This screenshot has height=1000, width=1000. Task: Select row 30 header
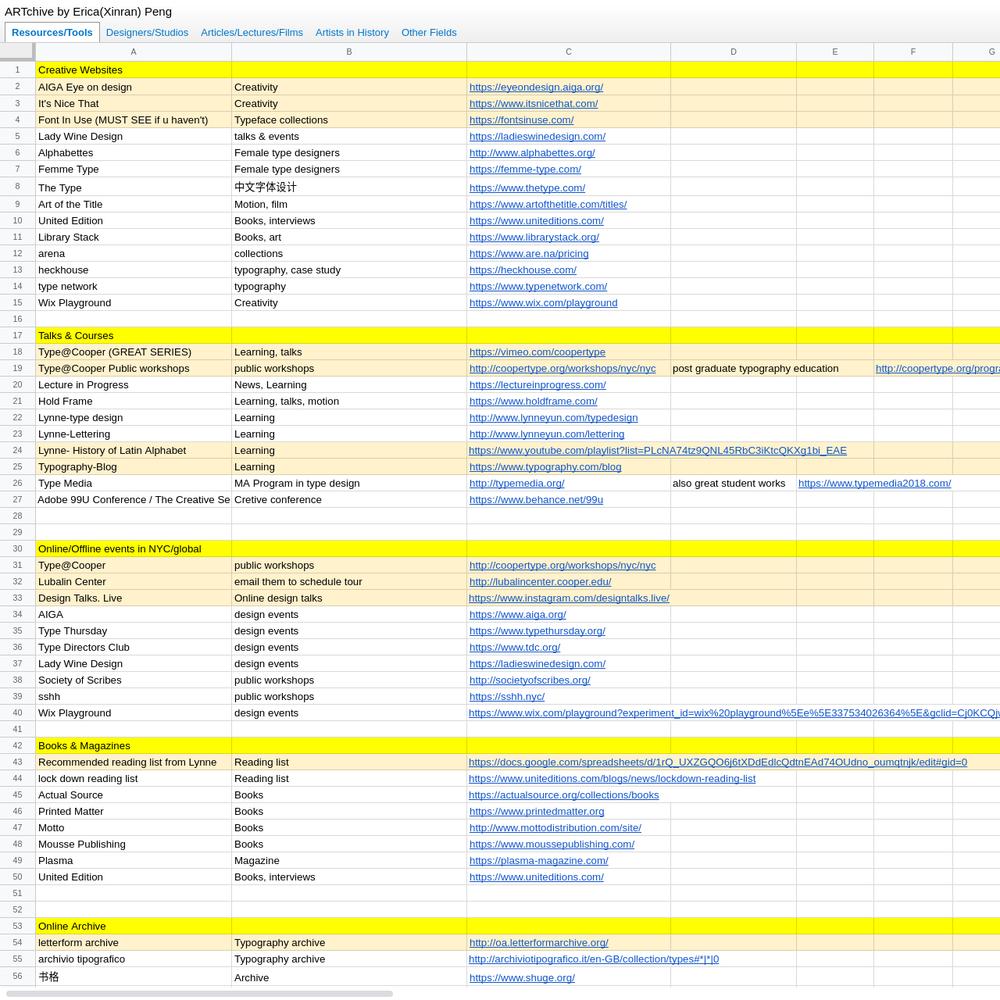tap(17, 549)
